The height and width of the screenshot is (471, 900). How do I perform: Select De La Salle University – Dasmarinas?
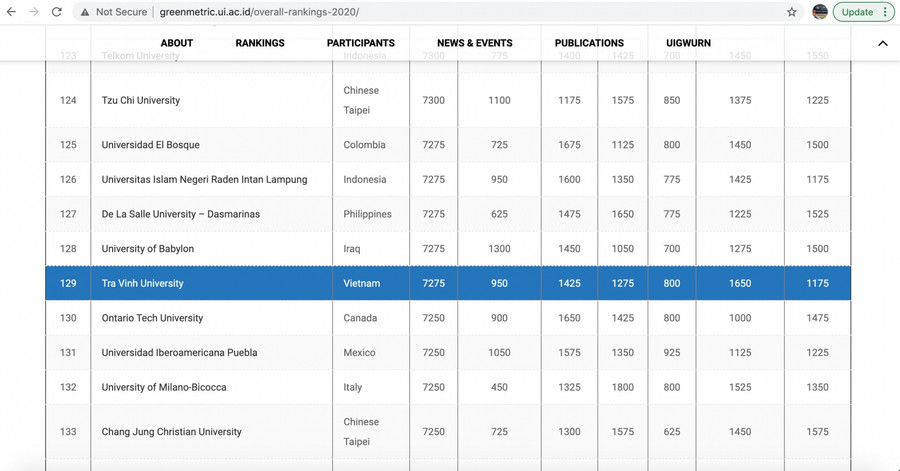point(181,214)
